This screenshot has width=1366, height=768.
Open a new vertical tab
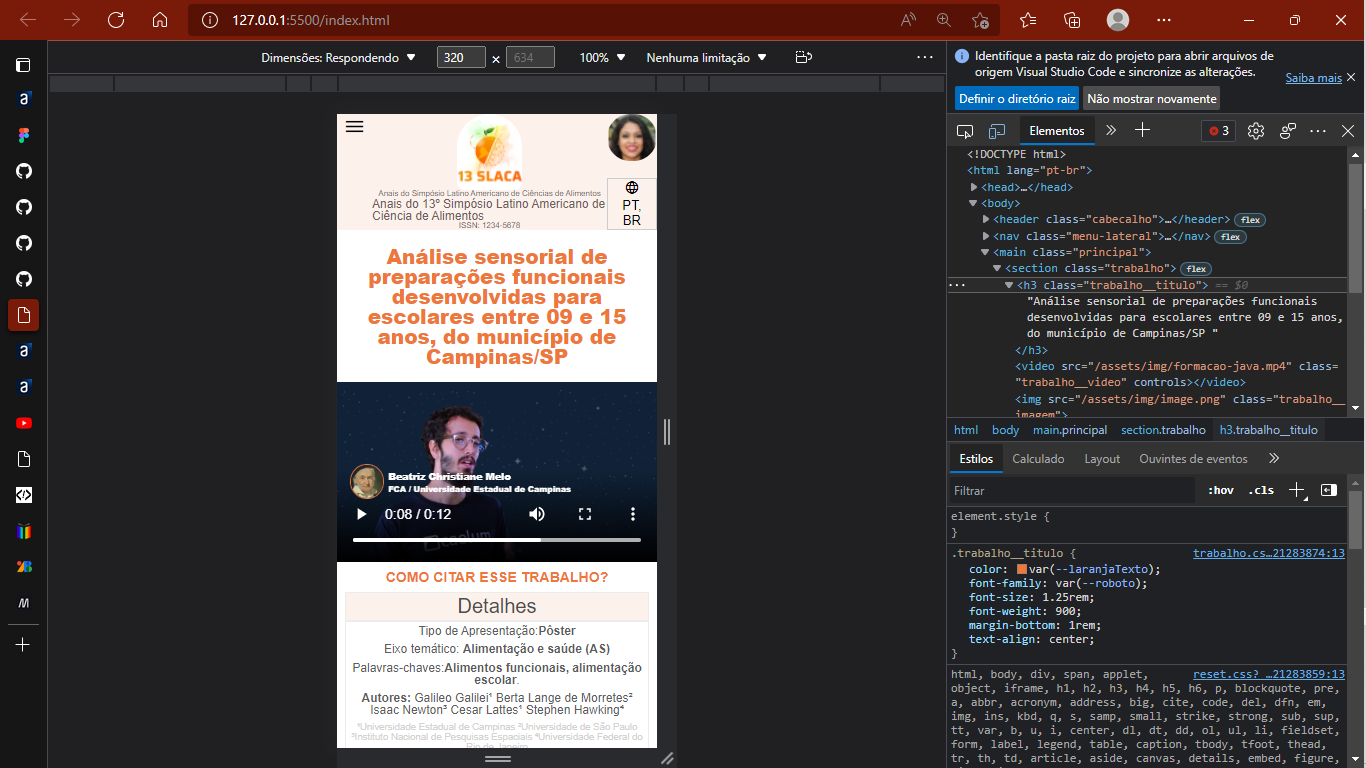point(24,645)
